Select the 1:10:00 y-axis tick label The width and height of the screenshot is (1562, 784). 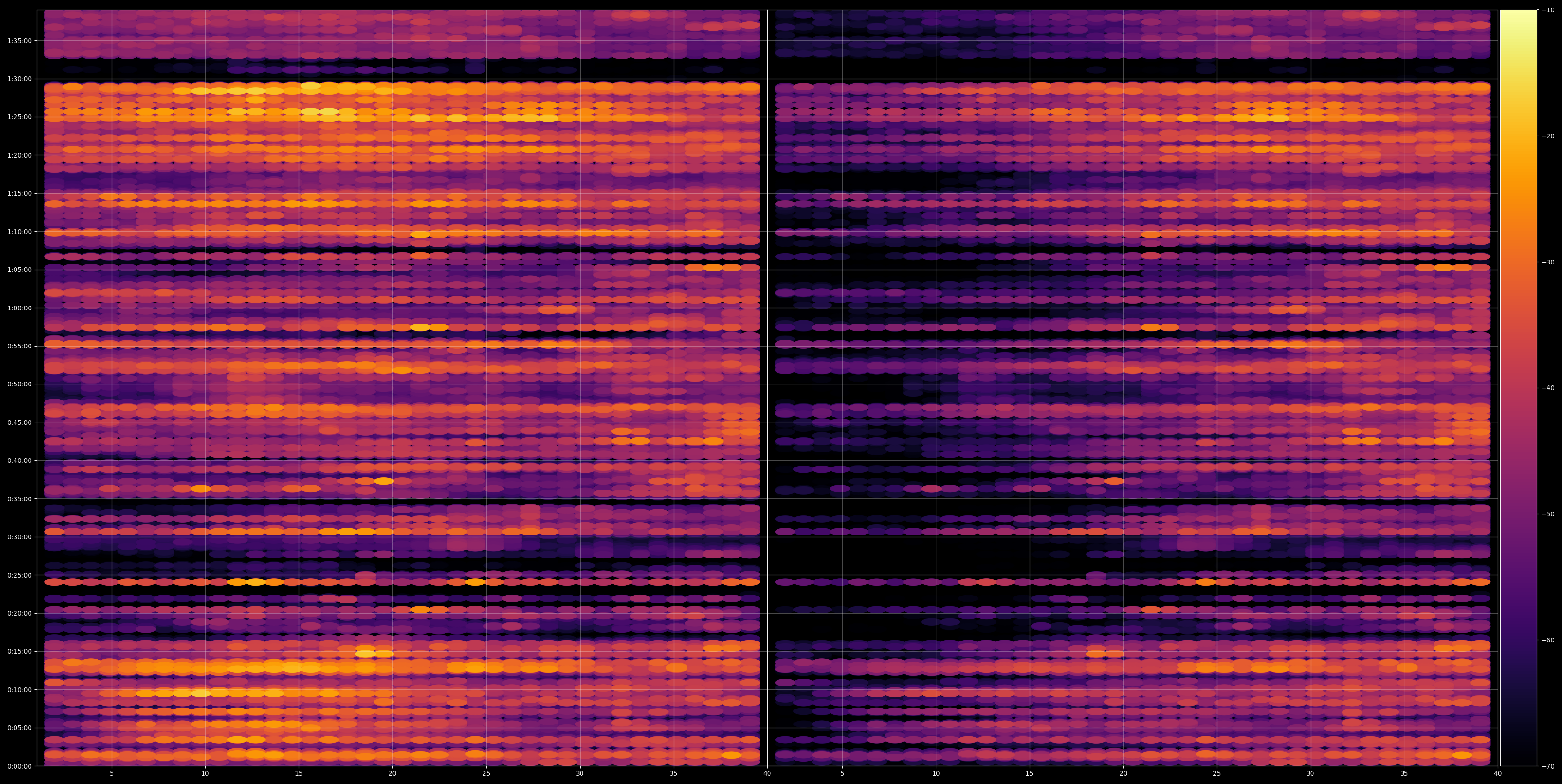(x=19, y=231)
